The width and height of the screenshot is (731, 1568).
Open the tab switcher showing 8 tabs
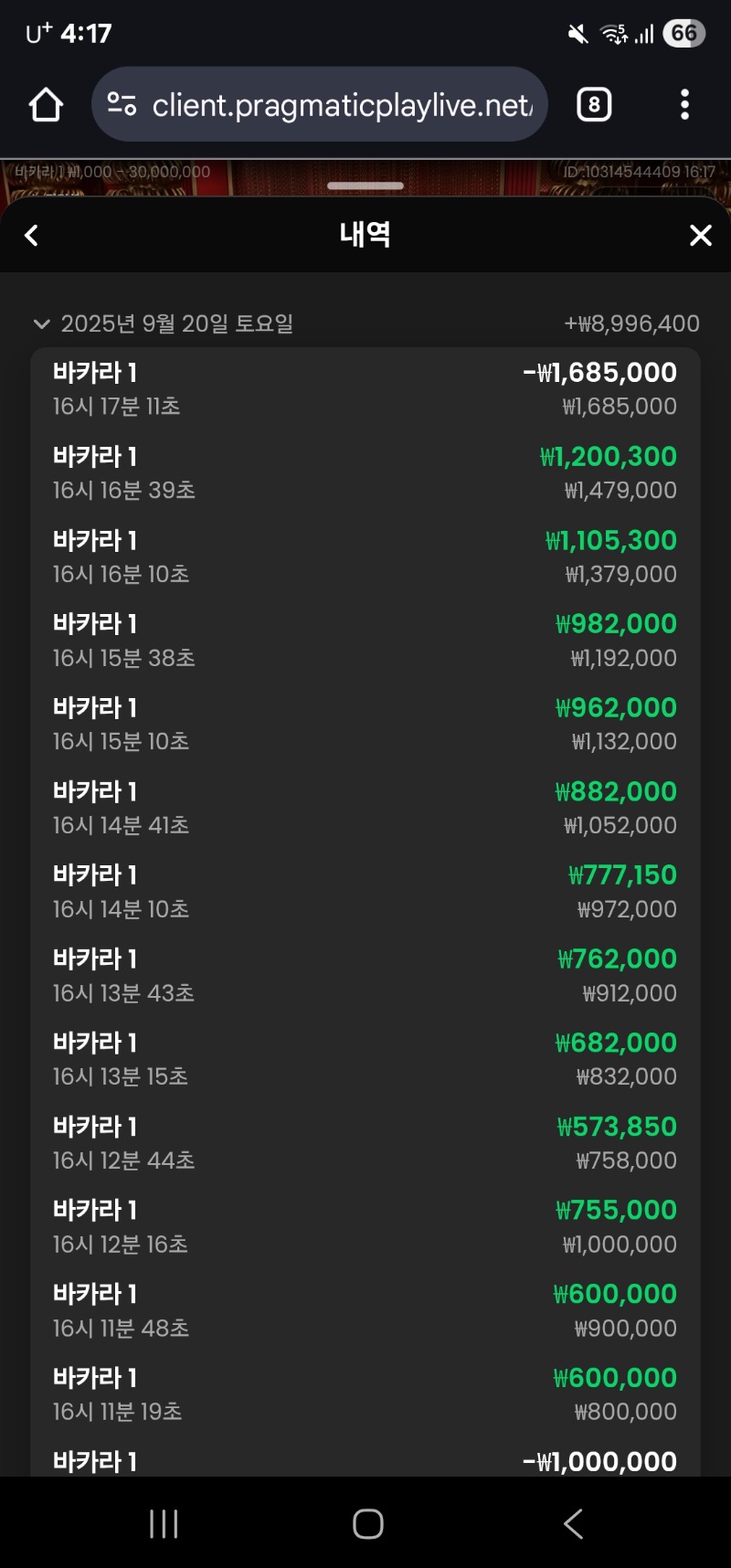coord(594,105)
